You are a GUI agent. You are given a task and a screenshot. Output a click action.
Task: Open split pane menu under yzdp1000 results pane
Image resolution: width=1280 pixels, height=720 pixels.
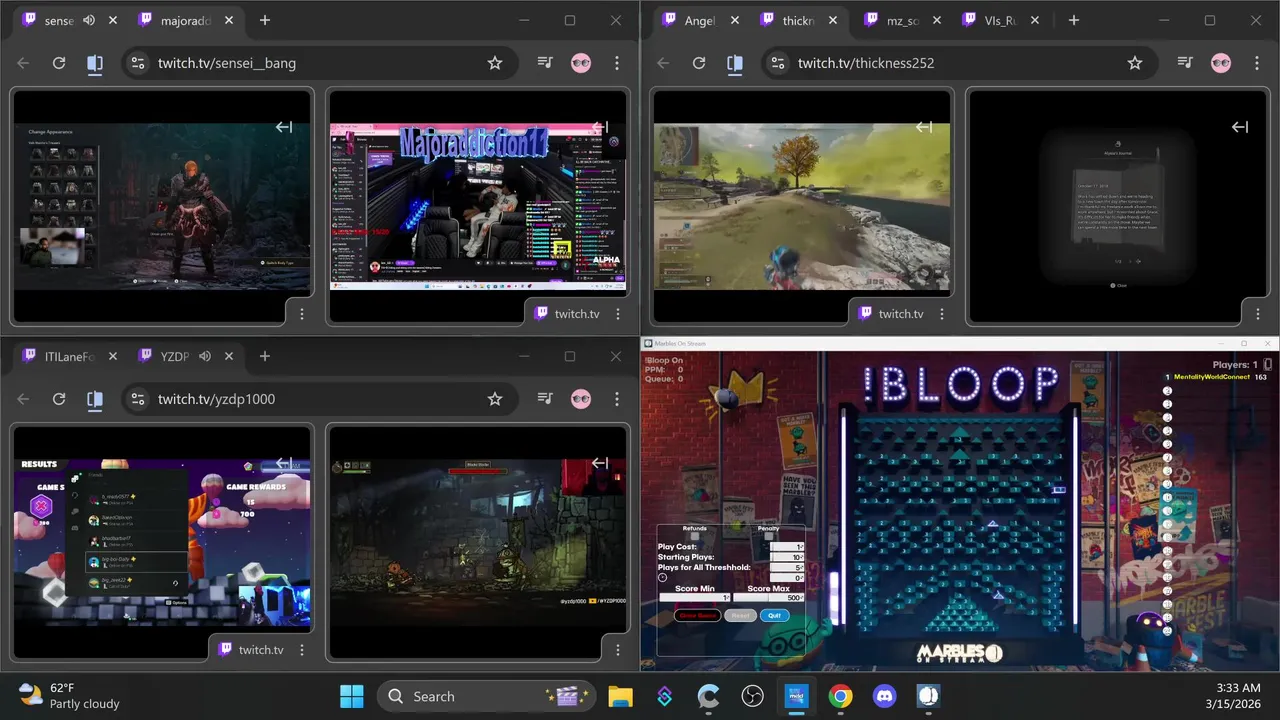[x=302, y=650]
